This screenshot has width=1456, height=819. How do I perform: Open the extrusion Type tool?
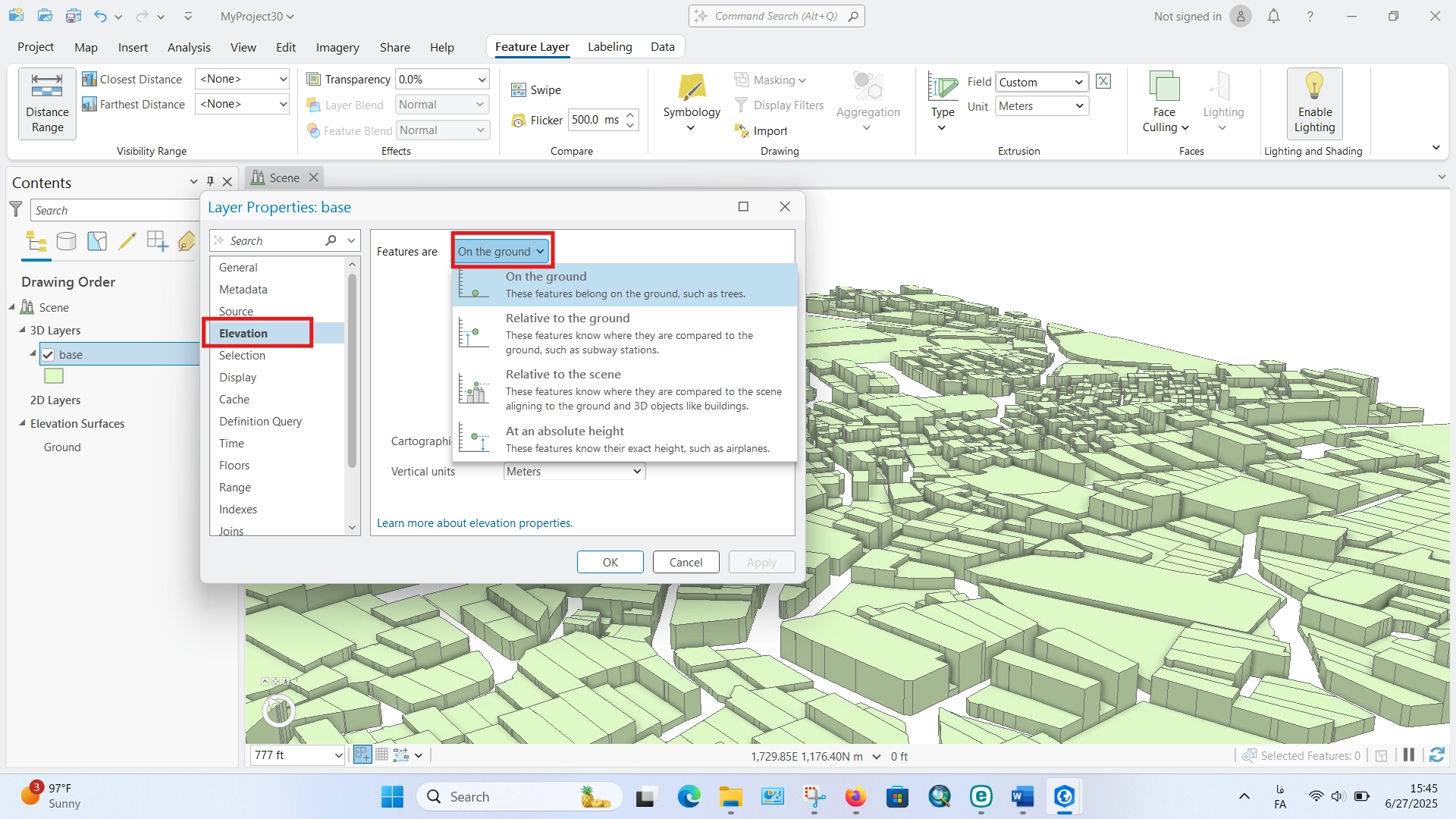[x=943, y=103]
